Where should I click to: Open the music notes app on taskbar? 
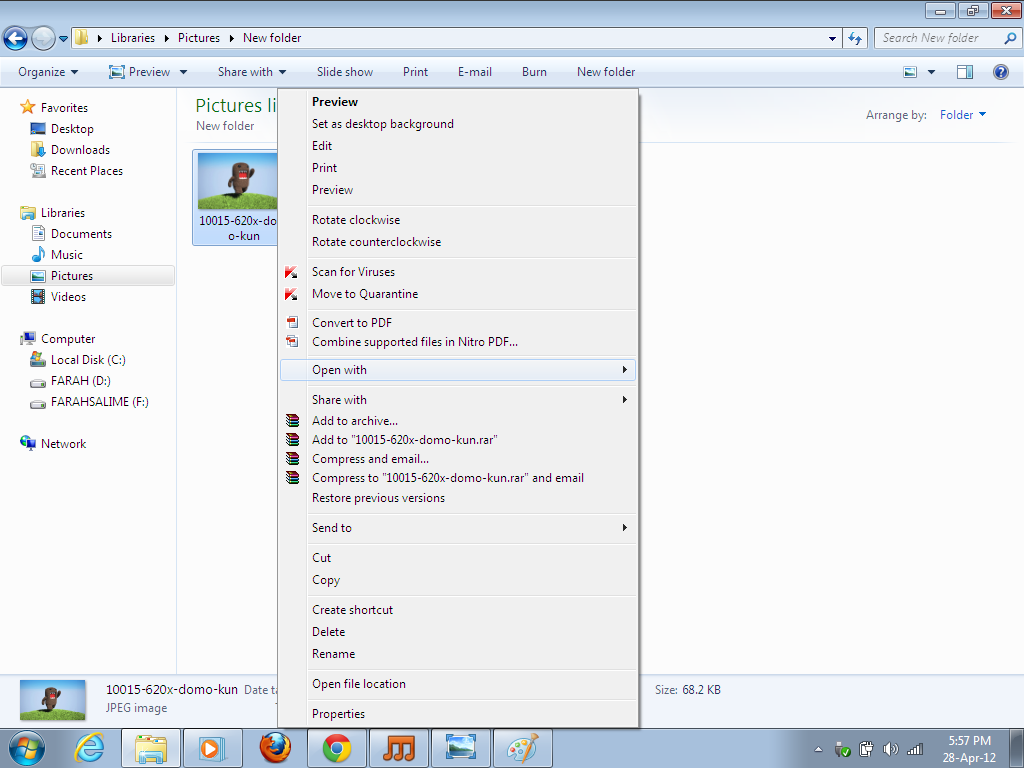click(398, 748)
